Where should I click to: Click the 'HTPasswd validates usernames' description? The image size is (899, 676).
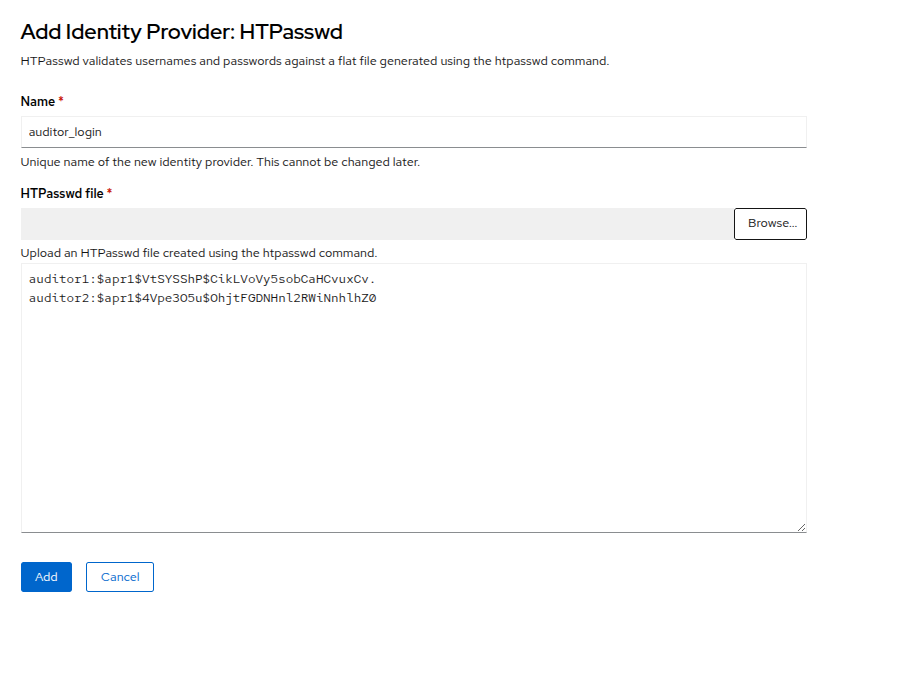[315, 61]
